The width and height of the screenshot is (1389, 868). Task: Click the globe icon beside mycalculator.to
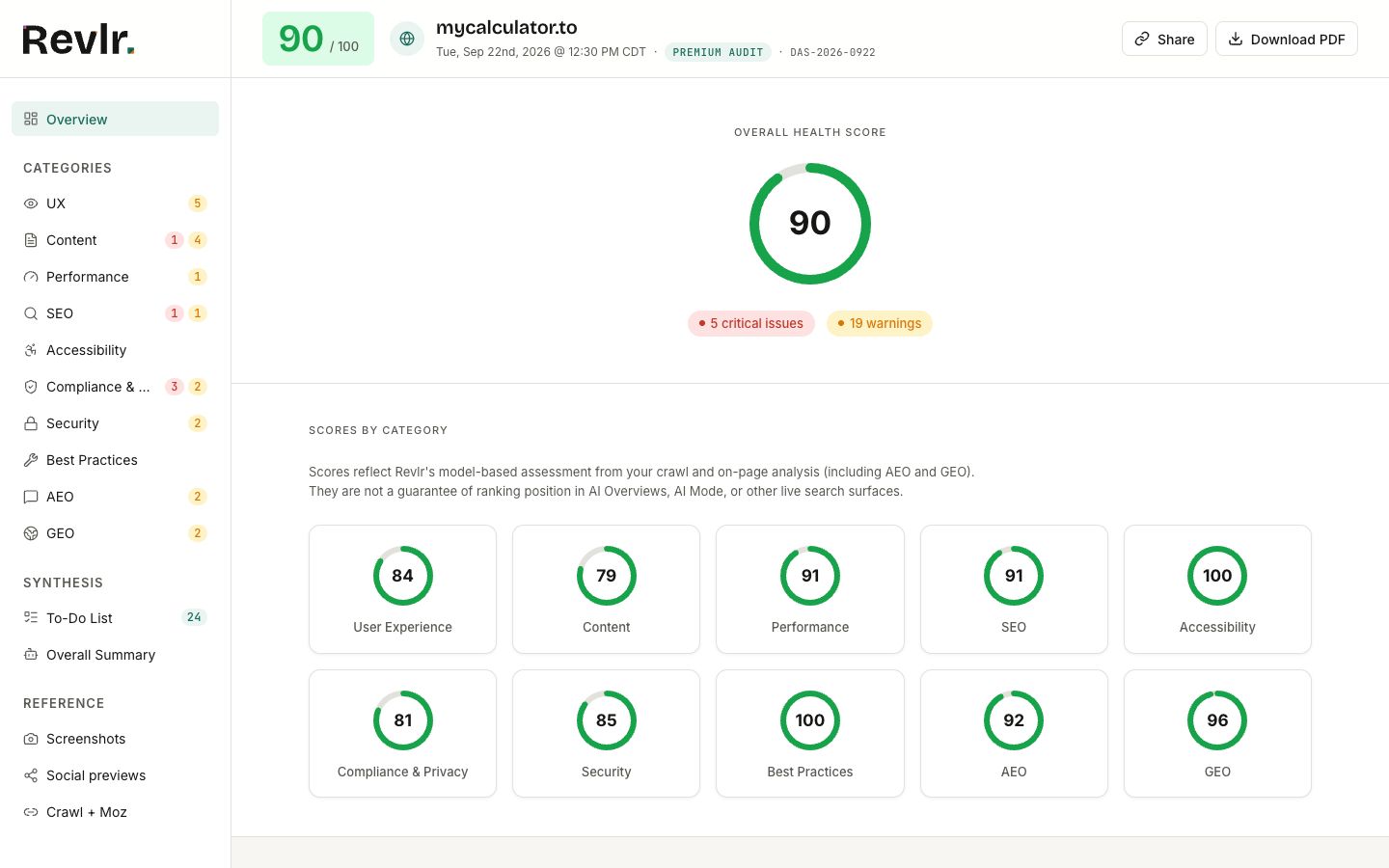click(x=407, y=39)
